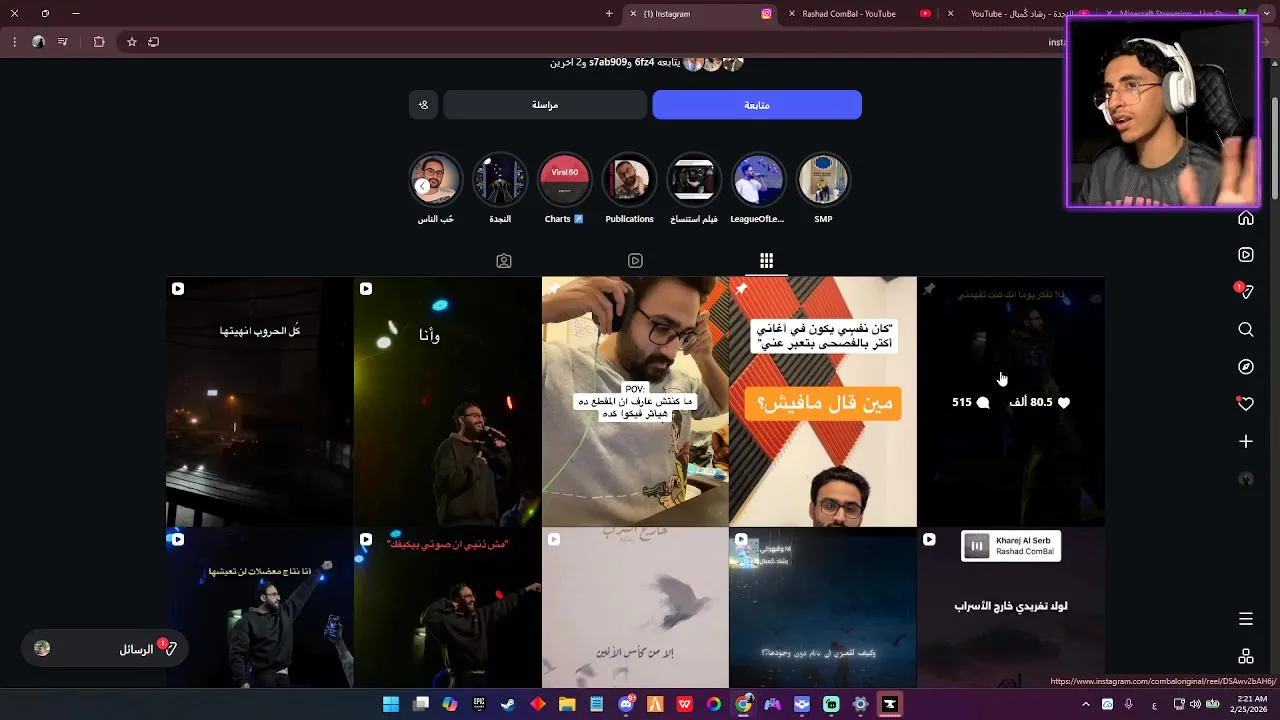This screenshot has width=1280, height=720.
Task: Open the taskbar clock showing 2:21 AM
Action: 1252,704
